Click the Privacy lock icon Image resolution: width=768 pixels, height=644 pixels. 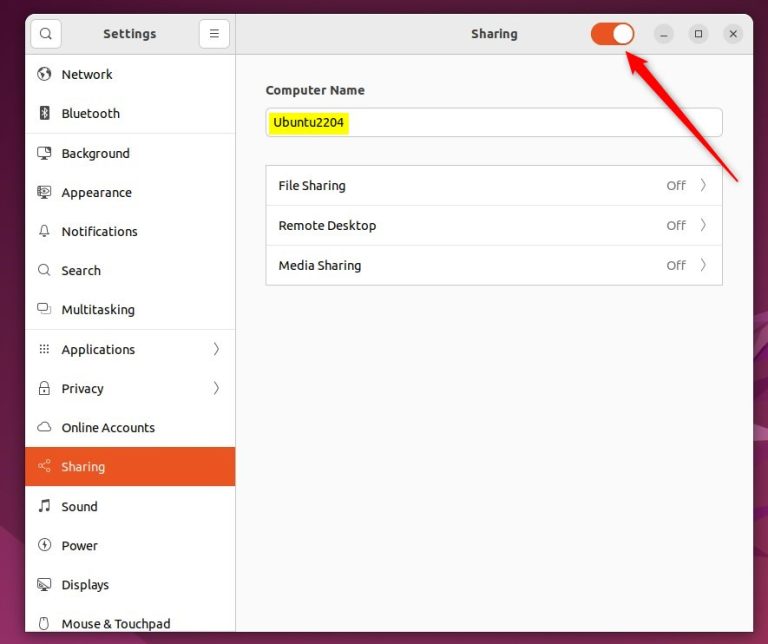44,388
